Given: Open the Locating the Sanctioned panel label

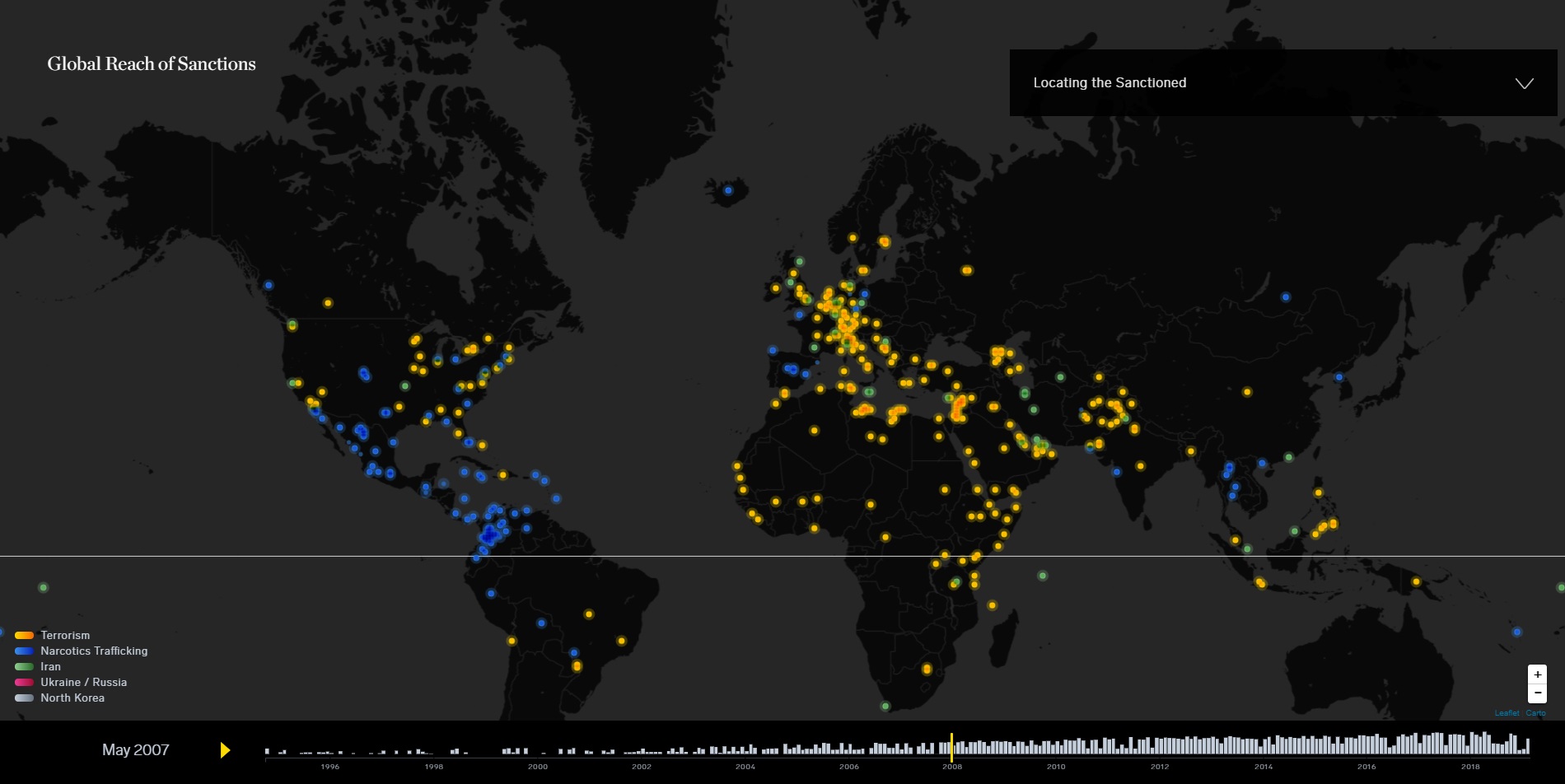Looking at the screenshot, I should click(1110, 82).
